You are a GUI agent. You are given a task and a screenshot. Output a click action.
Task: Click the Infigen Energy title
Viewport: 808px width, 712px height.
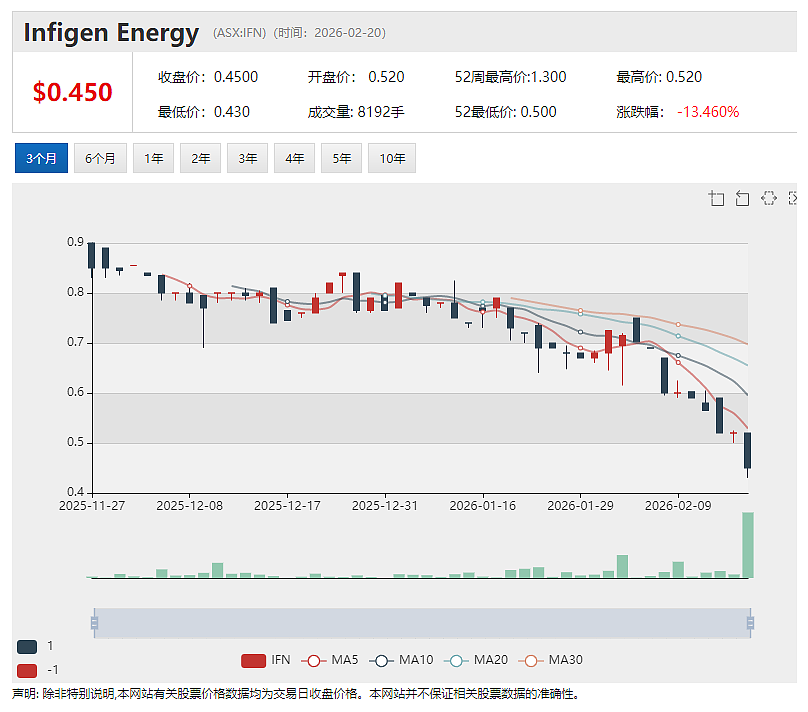click(111, 32)
